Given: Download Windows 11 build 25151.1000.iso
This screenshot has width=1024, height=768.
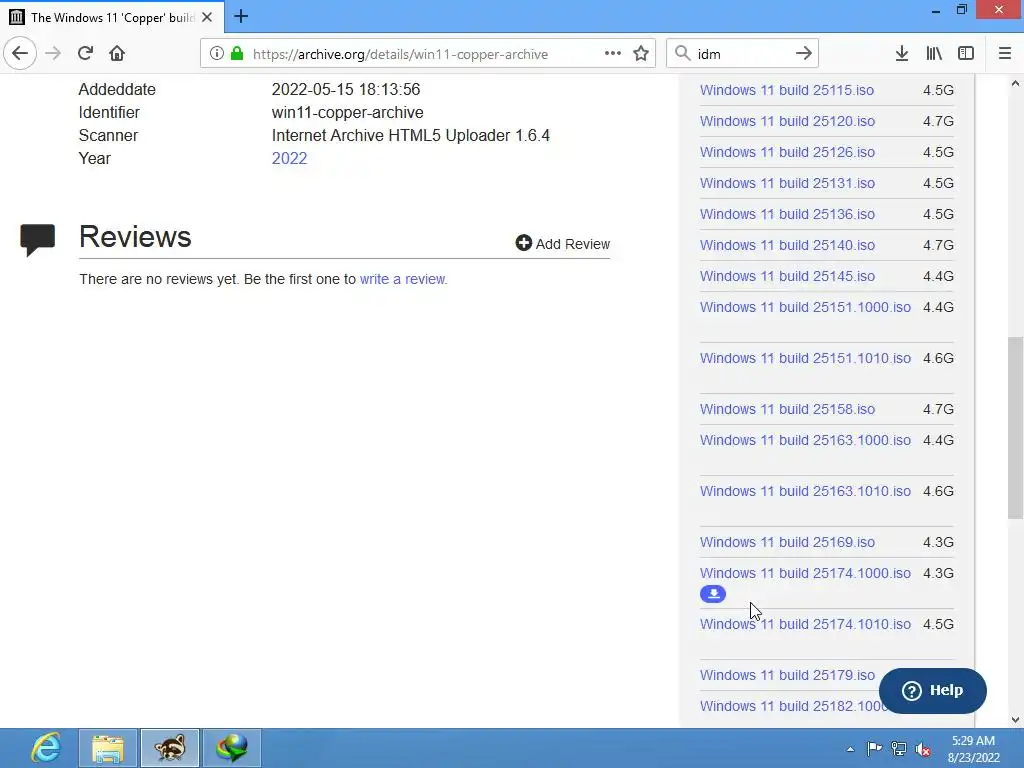Looking at the screenshot, I should pyautogui.click(x=805, y=307).
